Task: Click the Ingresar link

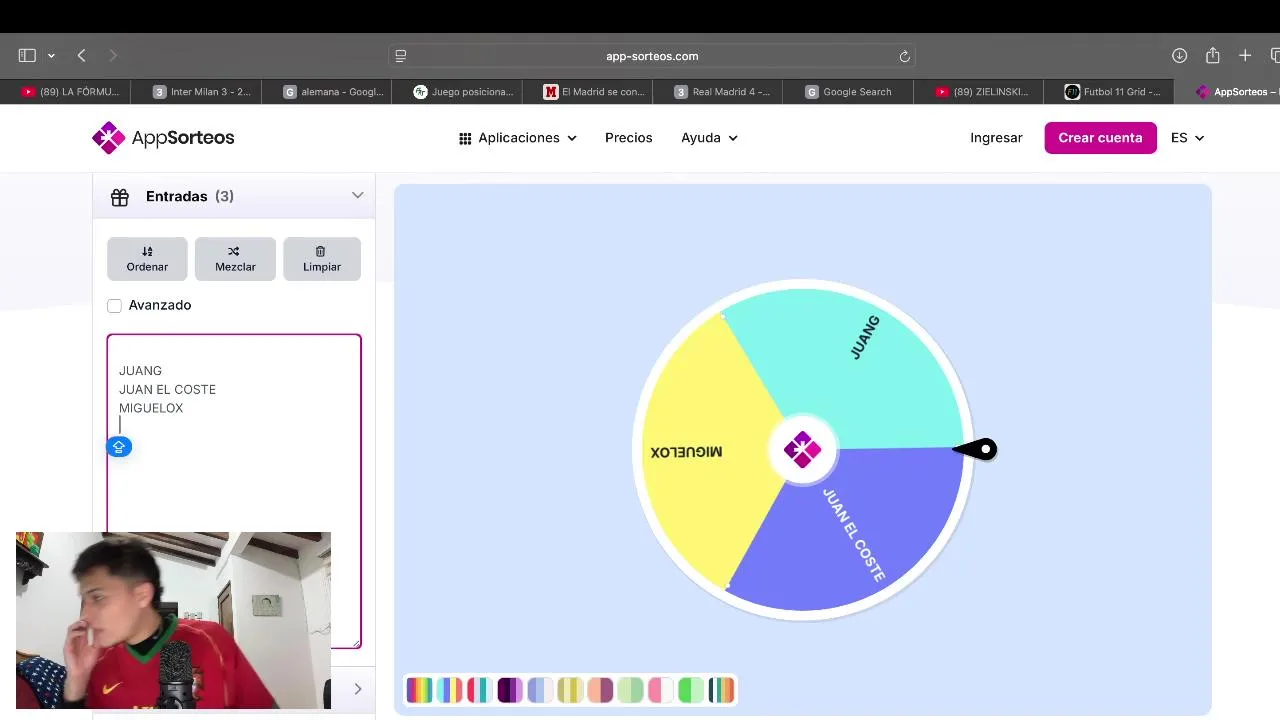Action: [996, 138]
